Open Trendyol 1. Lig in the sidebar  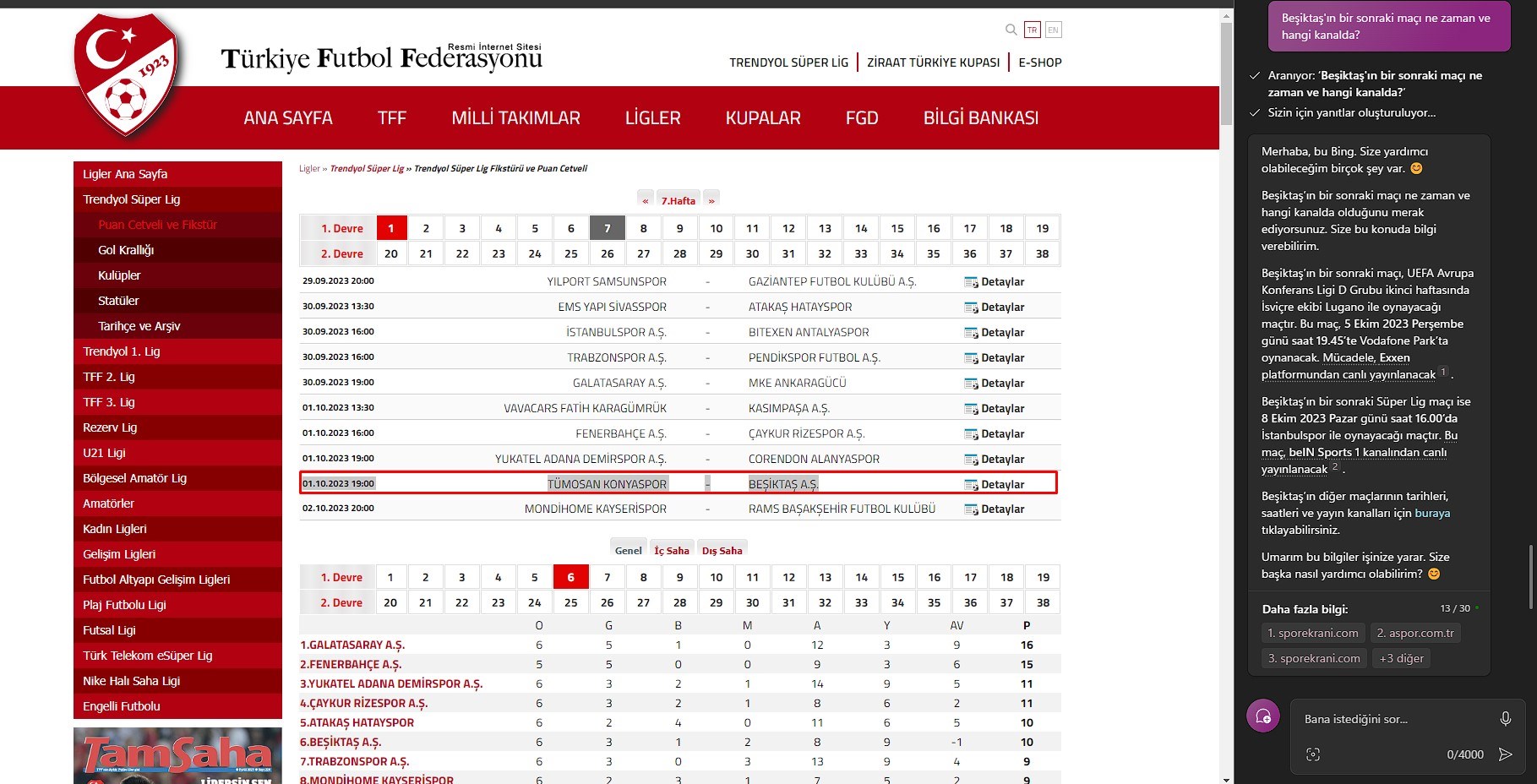(178, 351)
